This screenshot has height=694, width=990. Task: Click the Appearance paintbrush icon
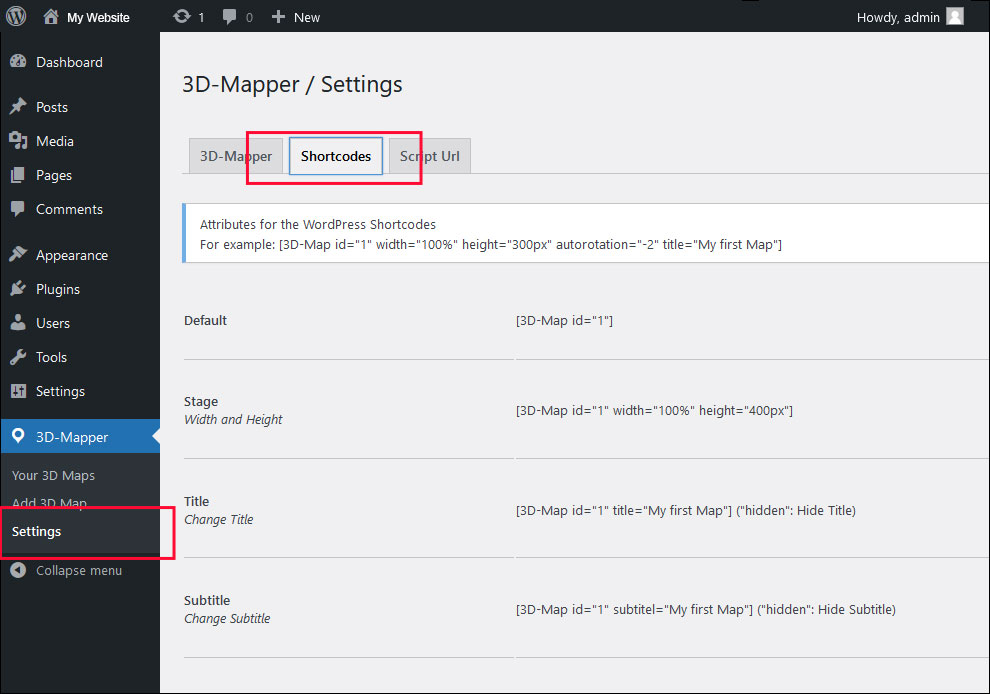coord(18,254)
